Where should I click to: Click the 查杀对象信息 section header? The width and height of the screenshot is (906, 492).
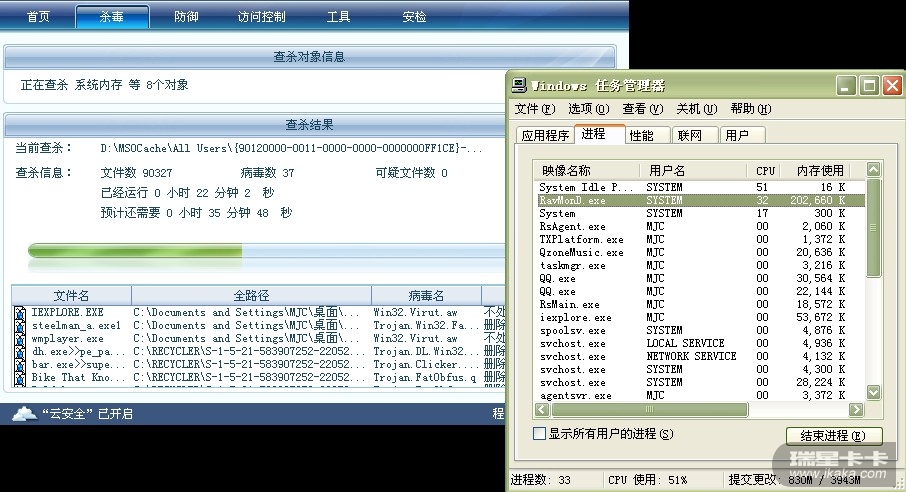309,57
